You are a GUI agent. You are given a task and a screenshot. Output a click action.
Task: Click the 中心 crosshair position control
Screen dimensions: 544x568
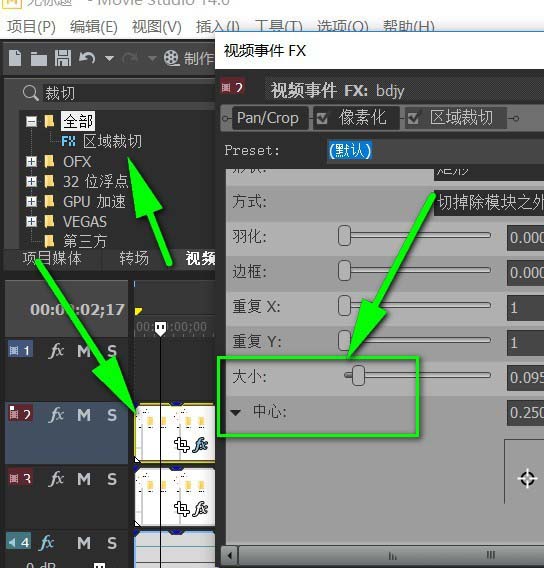click(x=527, y=479)
